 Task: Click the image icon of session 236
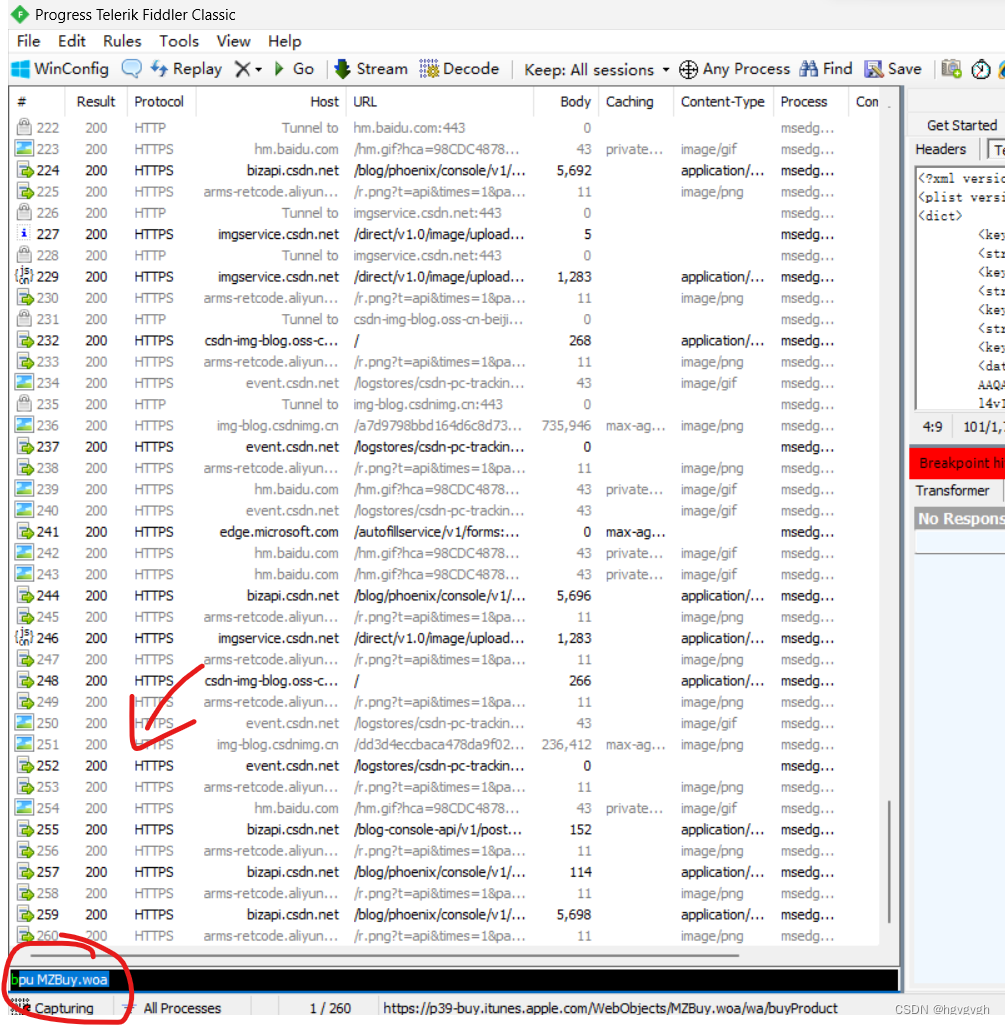pos(24,425)
